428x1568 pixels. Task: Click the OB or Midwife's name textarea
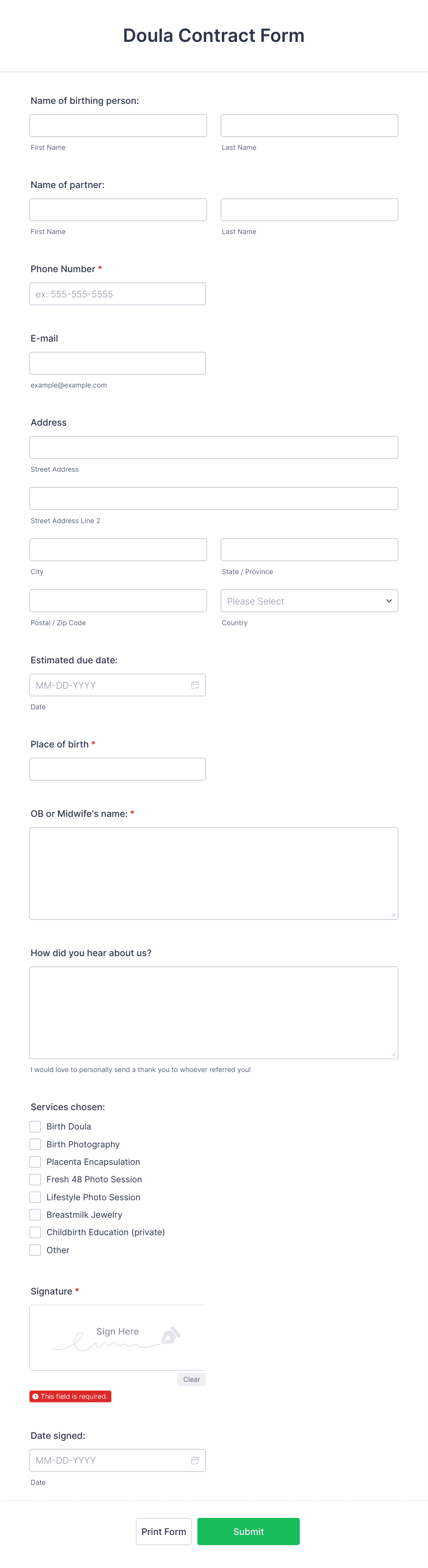pos(214,873)
